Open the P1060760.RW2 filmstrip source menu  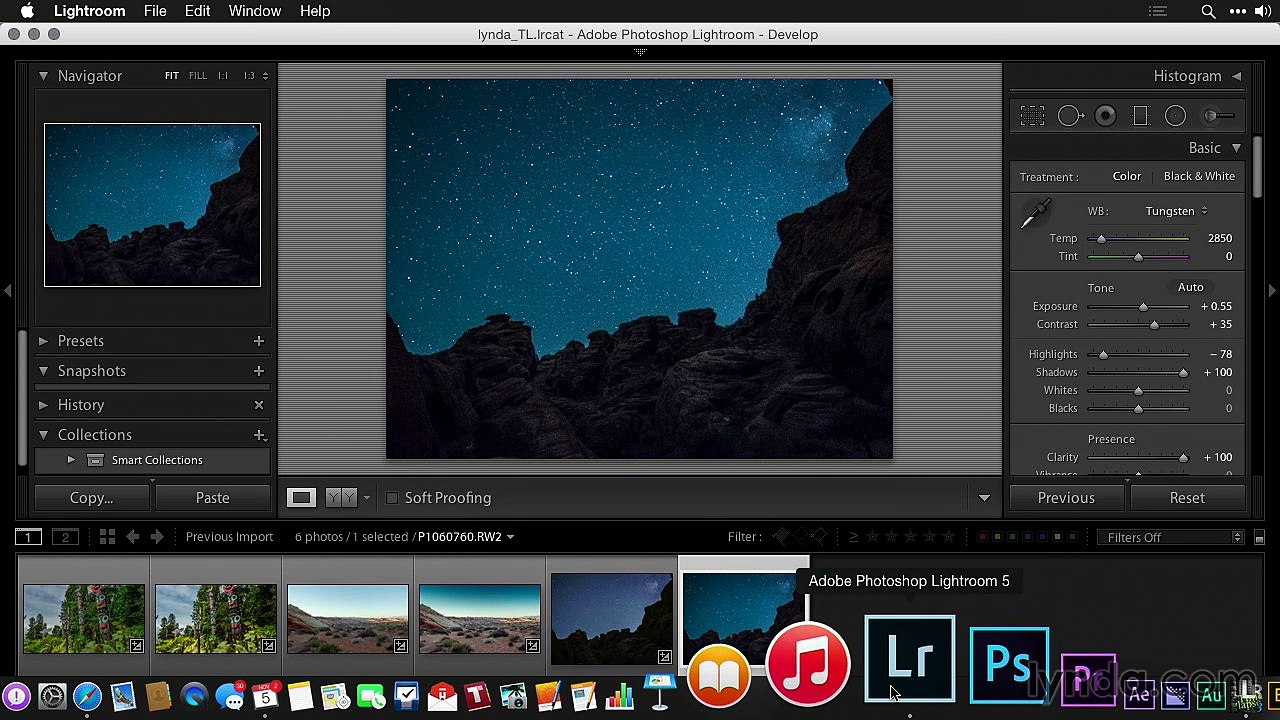click(466, 537)
